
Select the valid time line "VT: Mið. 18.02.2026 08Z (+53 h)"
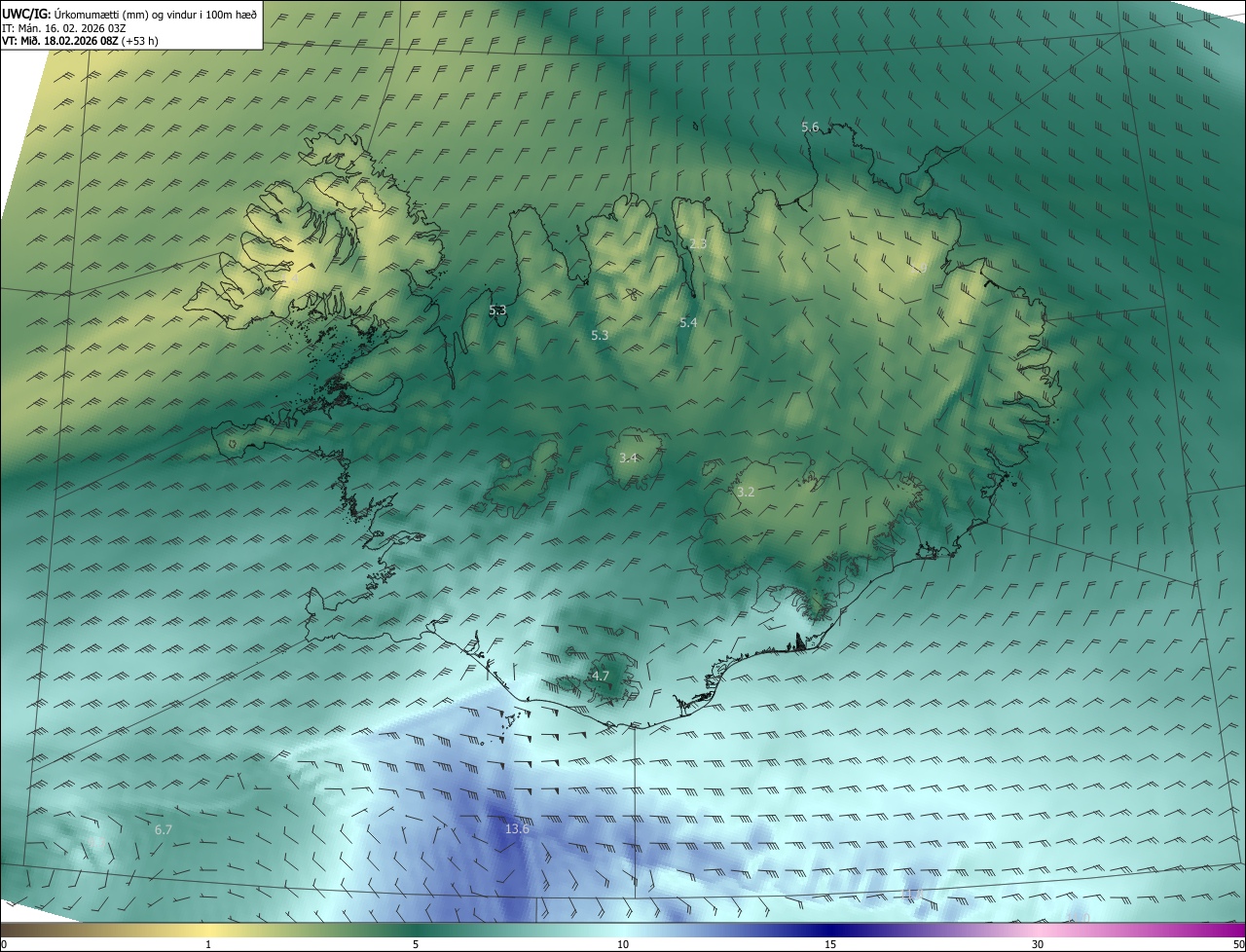click(81, 40)
